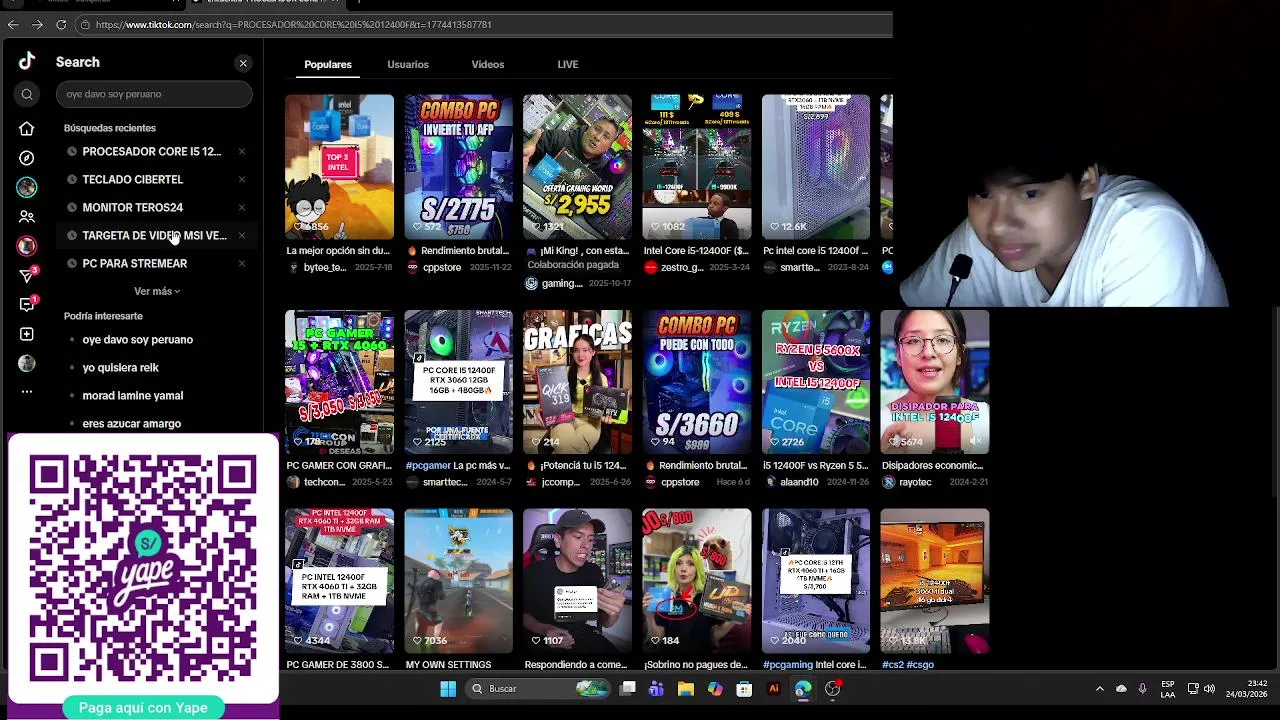Open File Explorer from taskbar
The height and width of the screenshot is (720, 1280).
tap(685, 689)
